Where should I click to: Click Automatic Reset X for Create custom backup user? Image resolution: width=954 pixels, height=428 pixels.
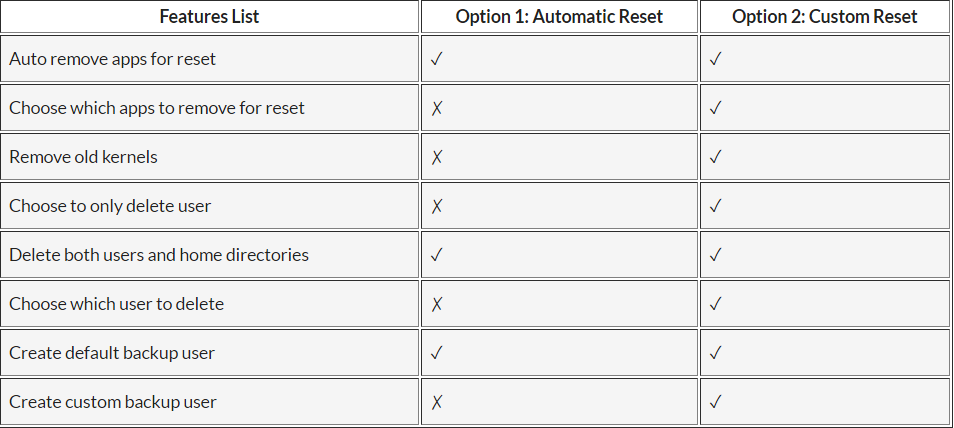point(437,402)
